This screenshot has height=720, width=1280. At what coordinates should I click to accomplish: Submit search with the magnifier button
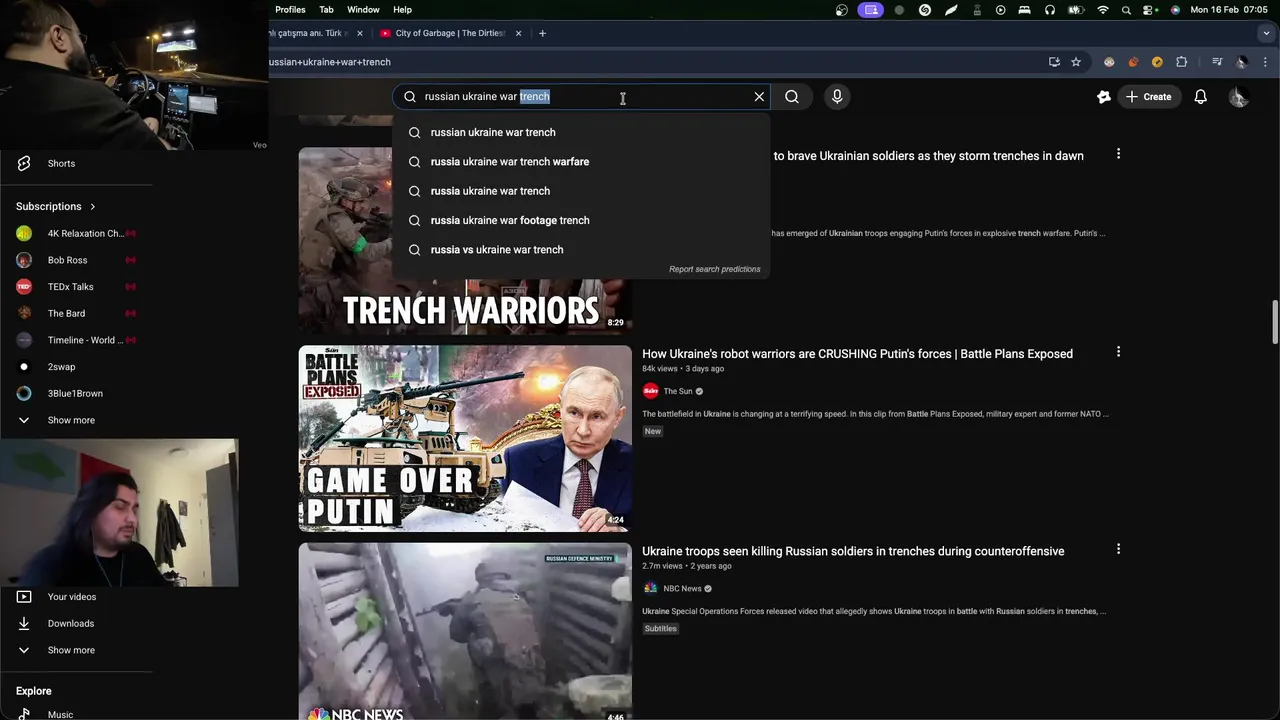point(792,97)
